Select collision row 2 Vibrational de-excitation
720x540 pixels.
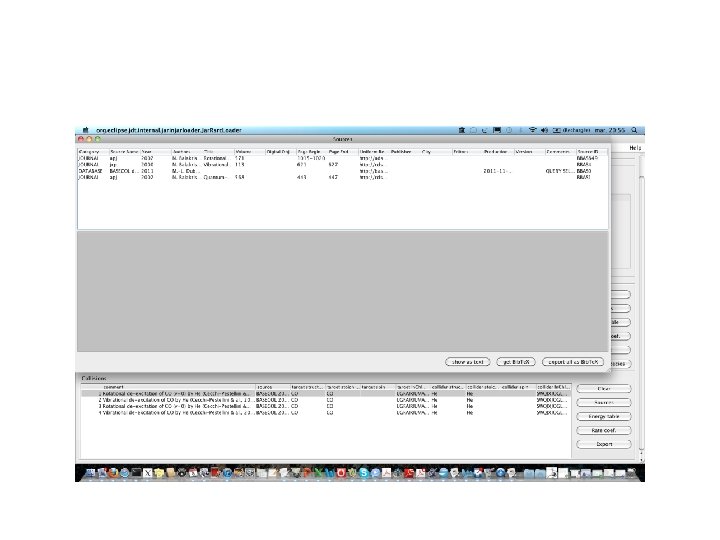point(326,400)
